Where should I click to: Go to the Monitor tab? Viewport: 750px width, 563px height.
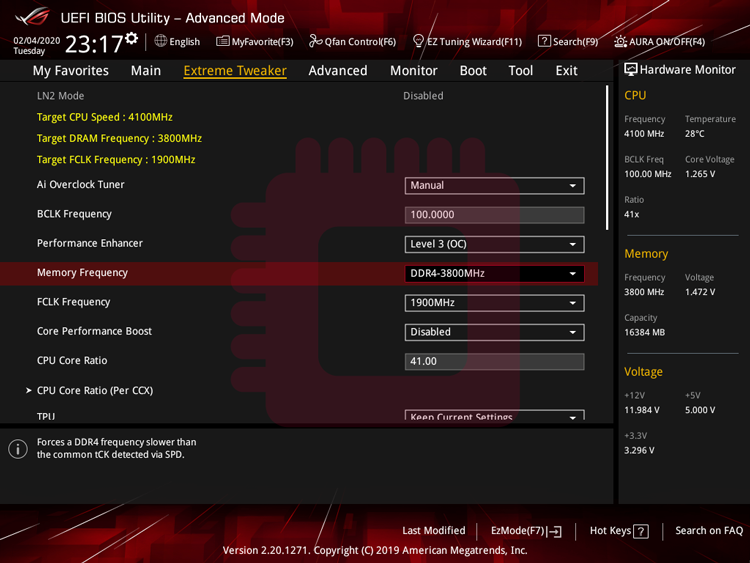click(413, 70)
